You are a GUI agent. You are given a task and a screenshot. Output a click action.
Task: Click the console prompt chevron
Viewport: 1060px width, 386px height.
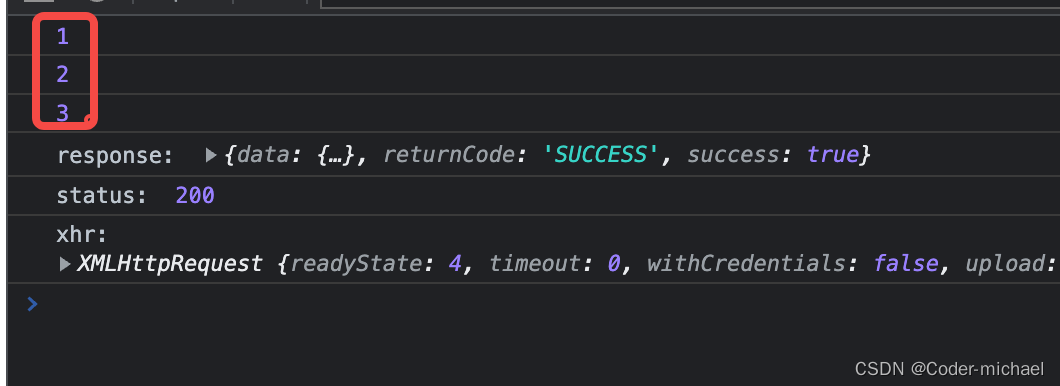click(32, 304)
